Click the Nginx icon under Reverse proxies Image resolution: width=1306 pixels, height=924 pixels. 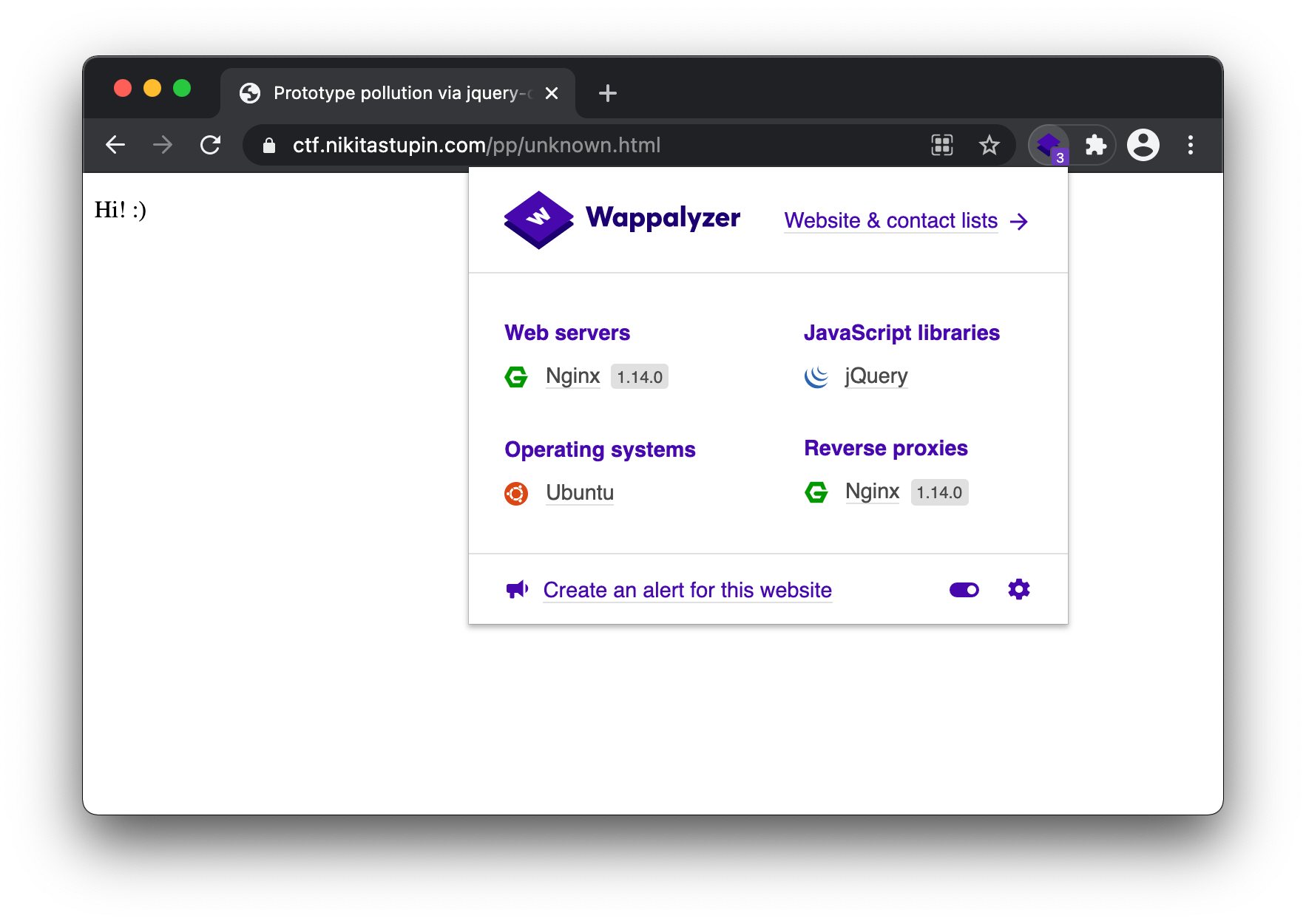(x=816, y=492)
